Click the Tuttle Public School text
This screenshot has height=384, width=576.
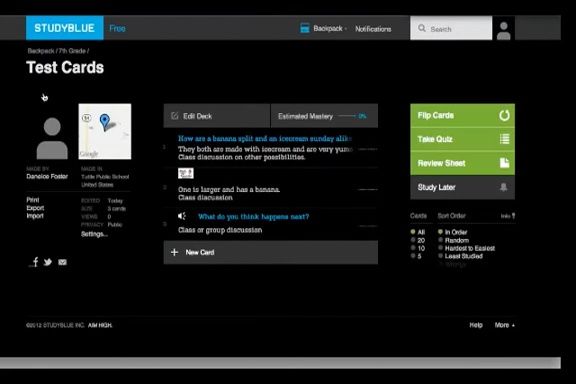point(105,177)
